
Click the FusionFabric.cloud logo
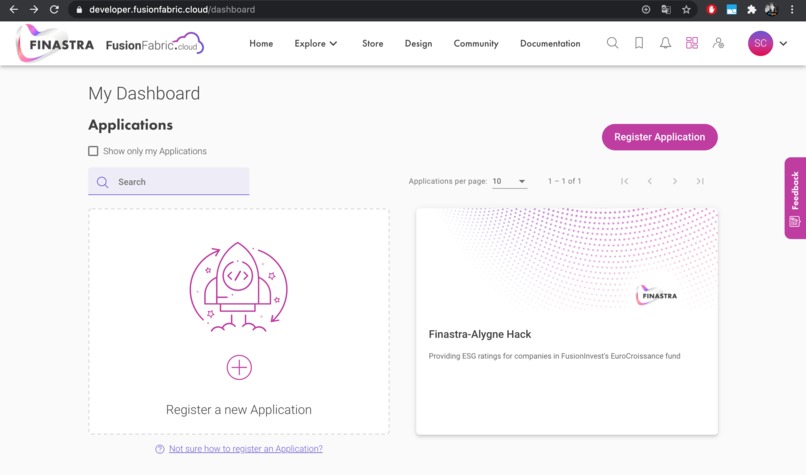tap(155, 44)
